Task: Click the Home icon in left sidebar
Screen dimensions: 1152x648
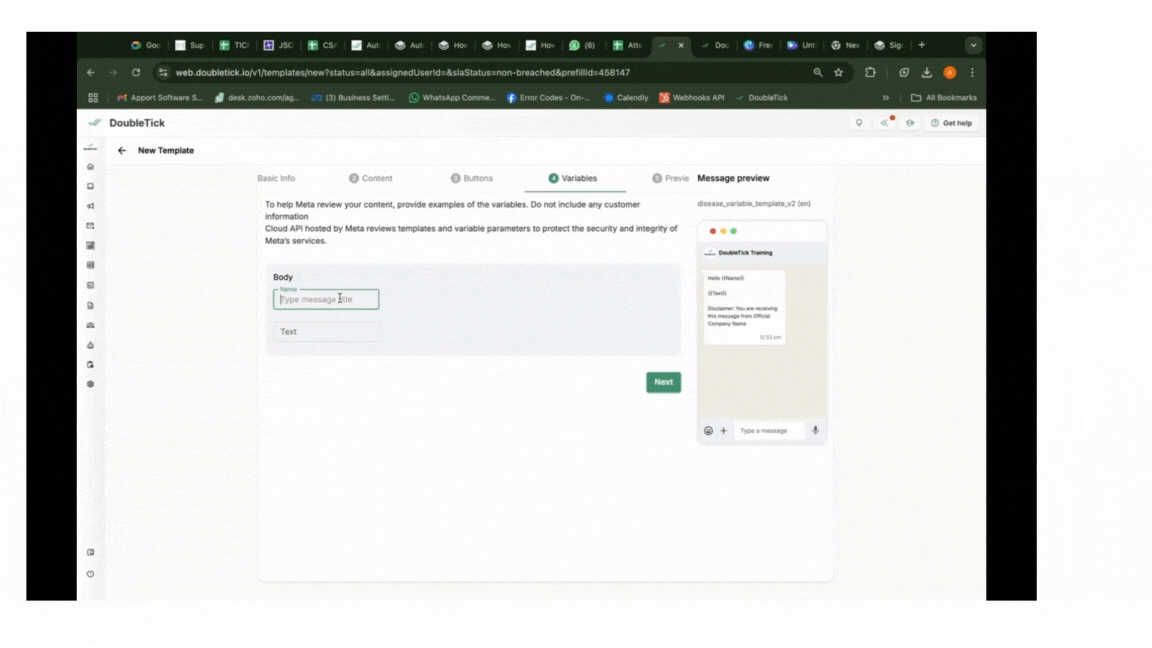Action: pyautogui.click(x=91, y=167)
